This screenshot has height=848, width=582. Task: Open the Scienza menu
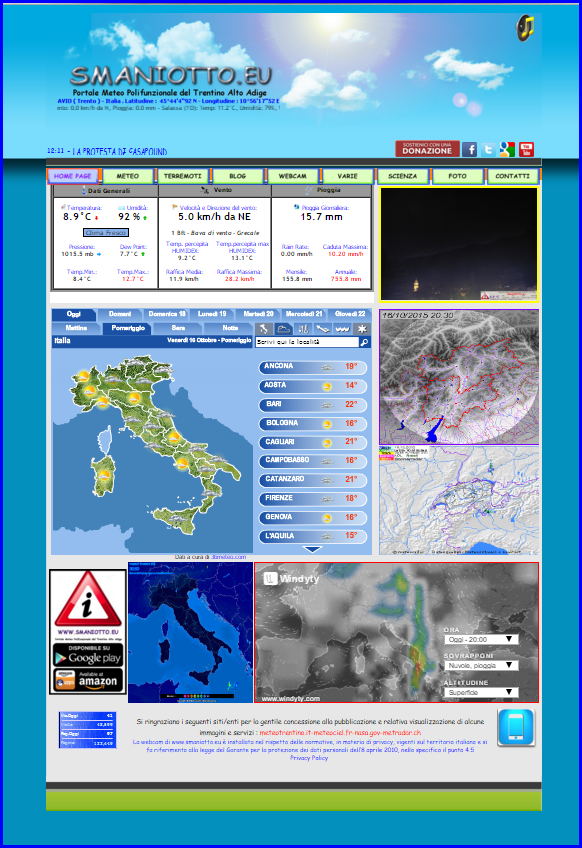402,176
